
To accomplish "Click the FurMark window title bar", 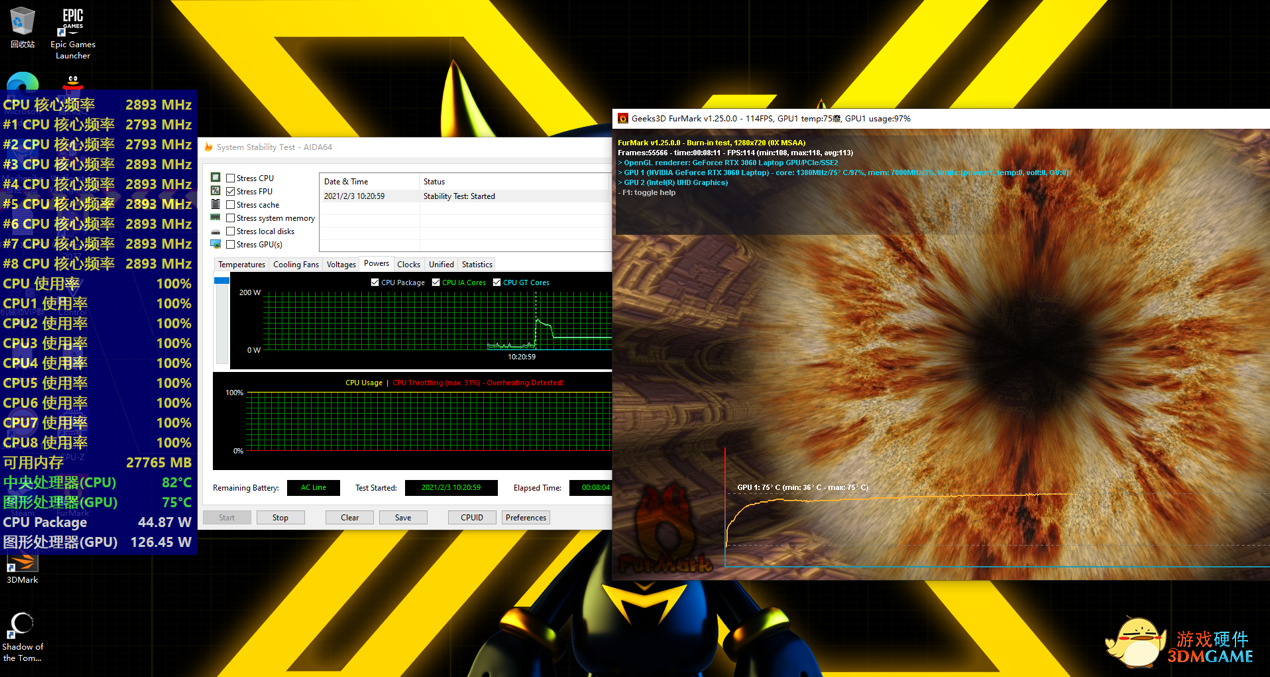I will tap(941, 118).
